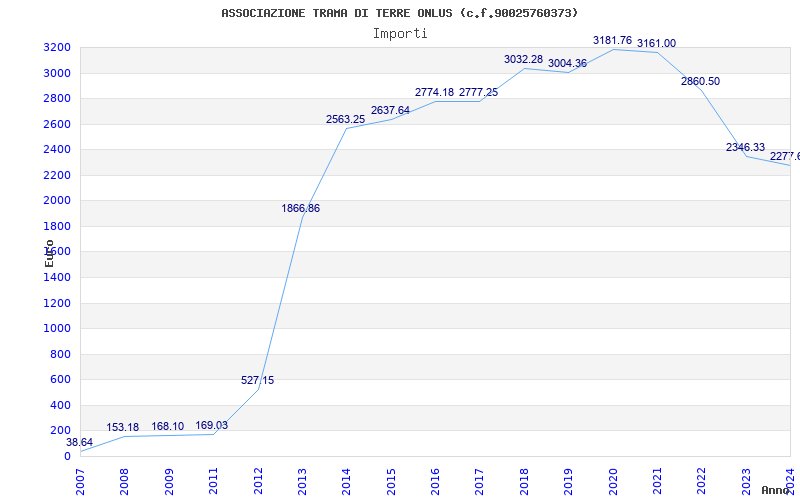Select the 2860.50 data label
The height and width of the screenshot is (500, 800).
701,81
